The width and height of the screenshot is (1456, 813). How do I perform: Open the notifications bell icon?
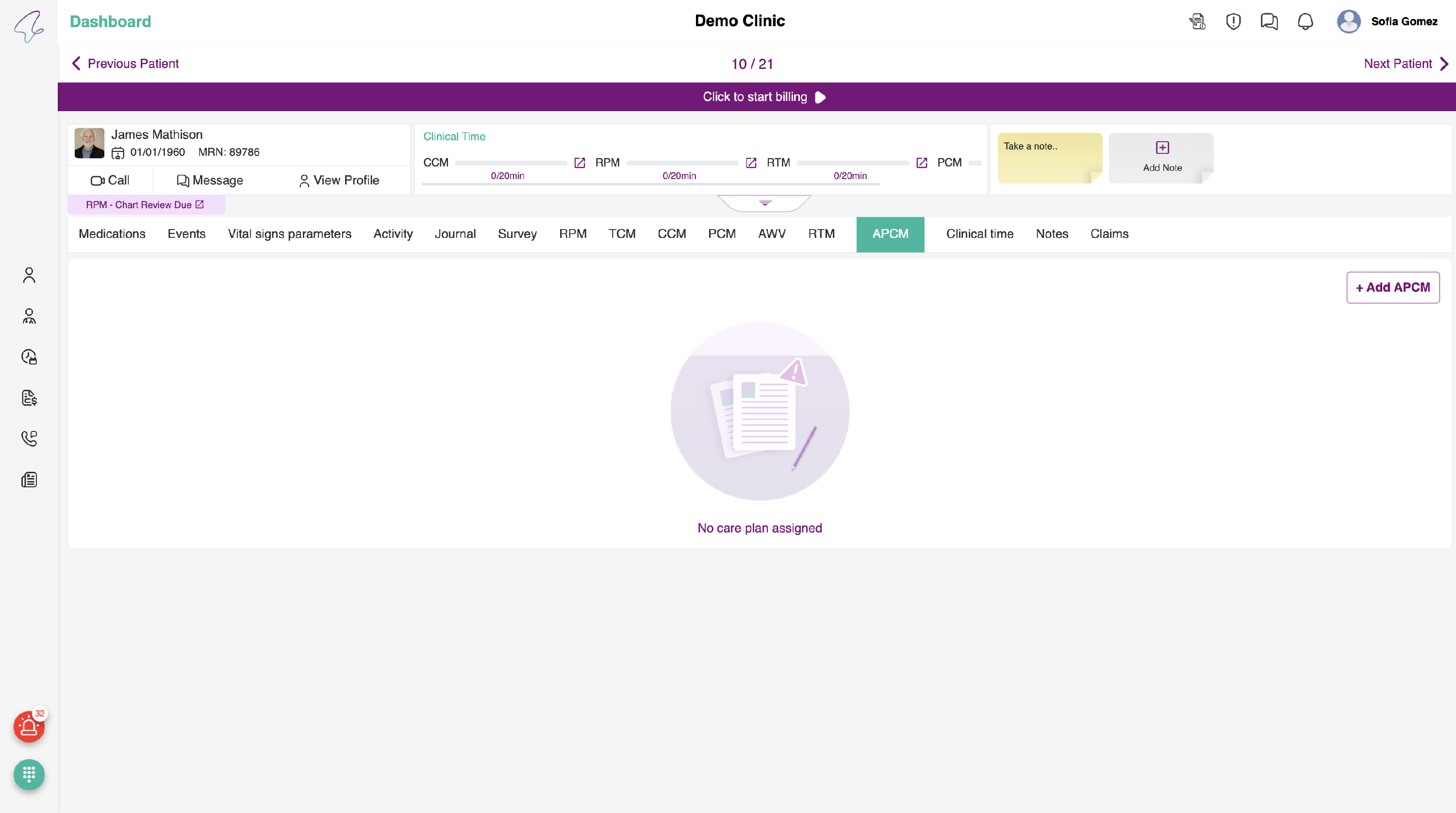click(x=1305, y=21)
